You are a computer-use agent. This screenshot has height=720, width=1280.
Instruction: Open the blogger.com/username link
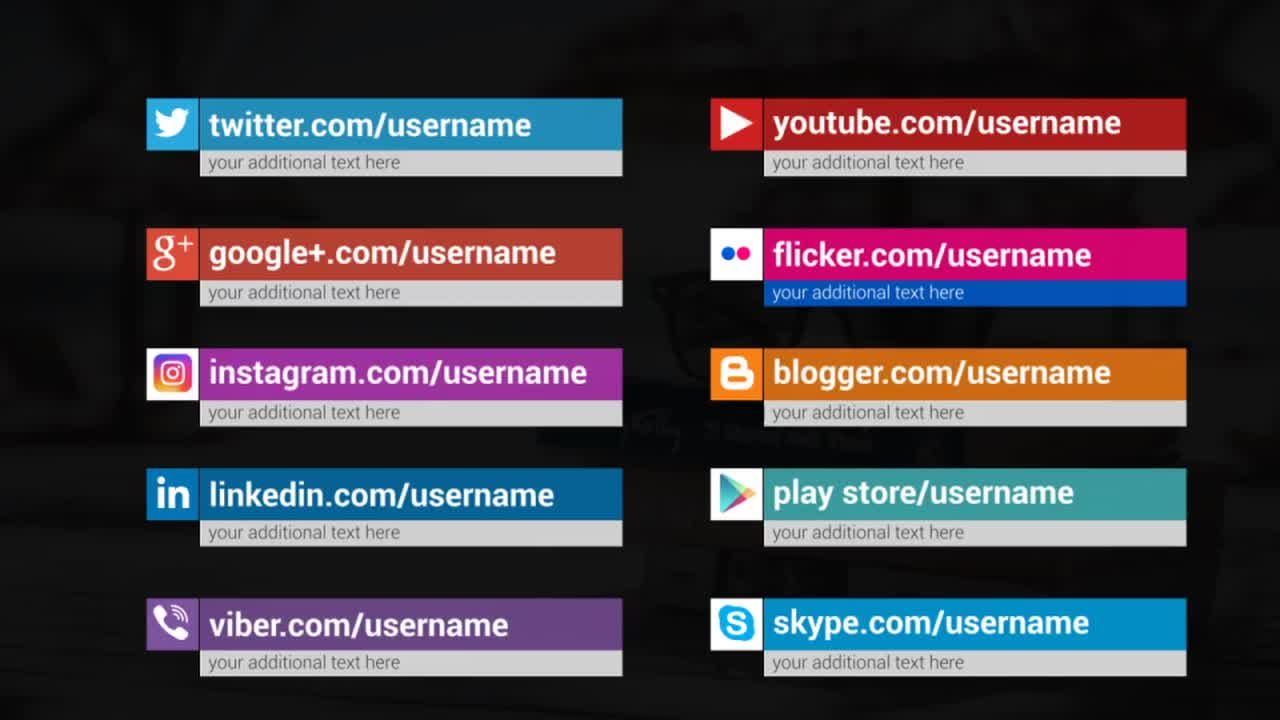click(x=941, y=373)
